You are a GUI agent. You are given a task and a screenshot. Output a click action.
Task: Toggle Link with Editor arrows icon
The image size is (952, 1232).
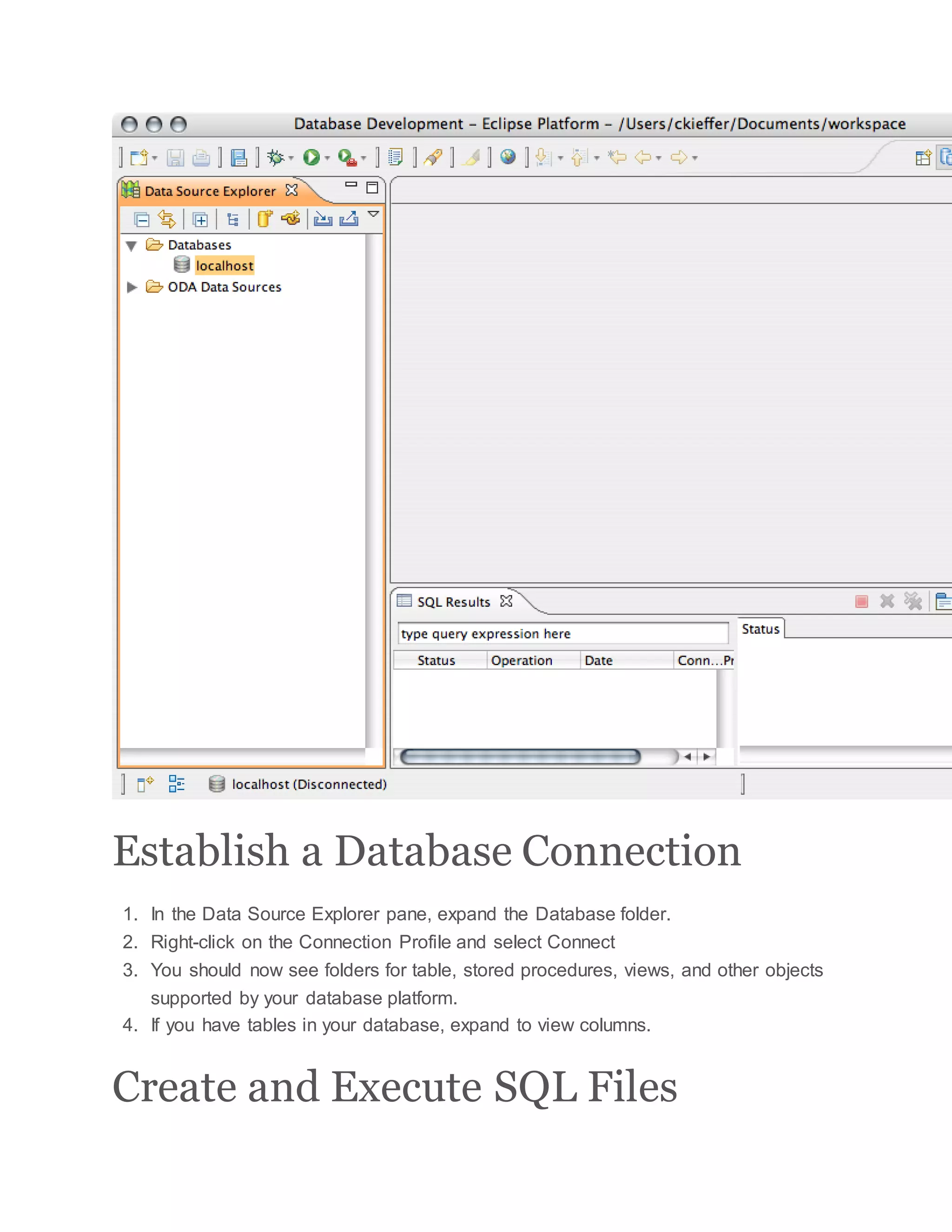tap(167, 219)
